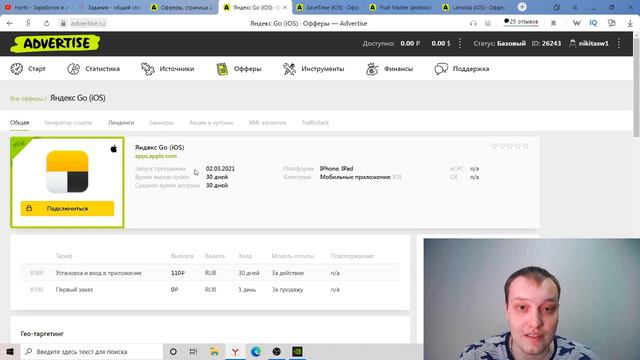
Task: Click the browser back arrow
Action: point(10,23)
